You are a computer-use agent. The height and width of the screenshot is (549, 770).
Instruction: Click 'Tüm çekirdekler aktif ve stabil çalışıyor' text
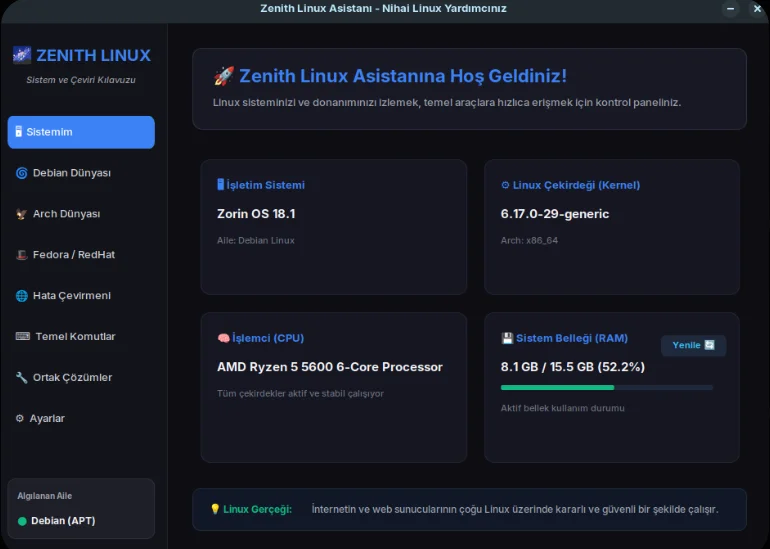[300, 393]
